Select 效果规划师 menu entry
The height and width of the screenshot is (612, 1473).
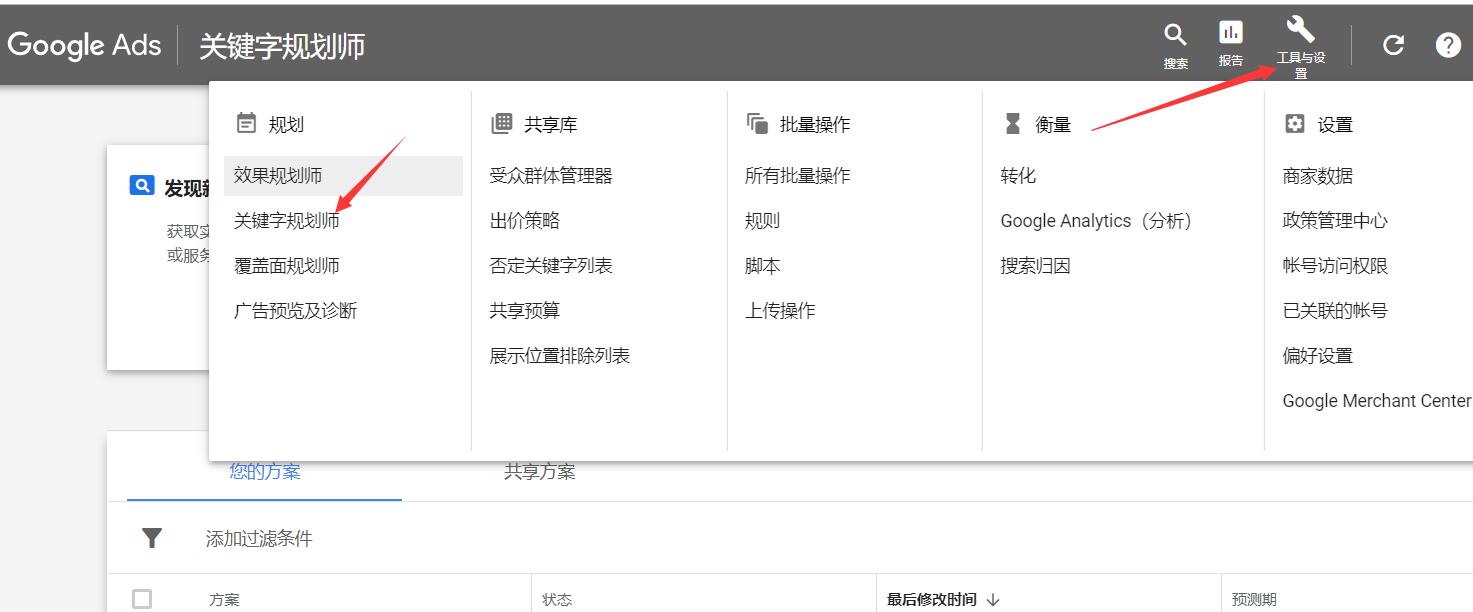(343, 176)
